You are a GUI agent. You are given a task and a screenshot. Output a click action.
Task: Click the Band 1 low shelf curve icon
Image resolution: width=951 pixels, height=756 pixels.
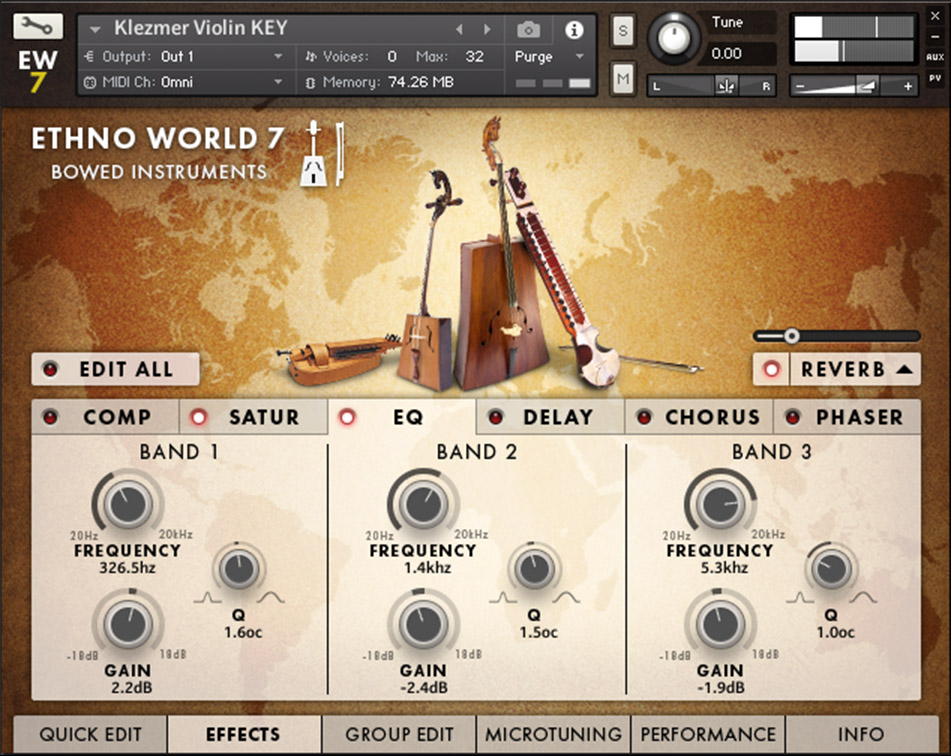(x=207, y=598)
